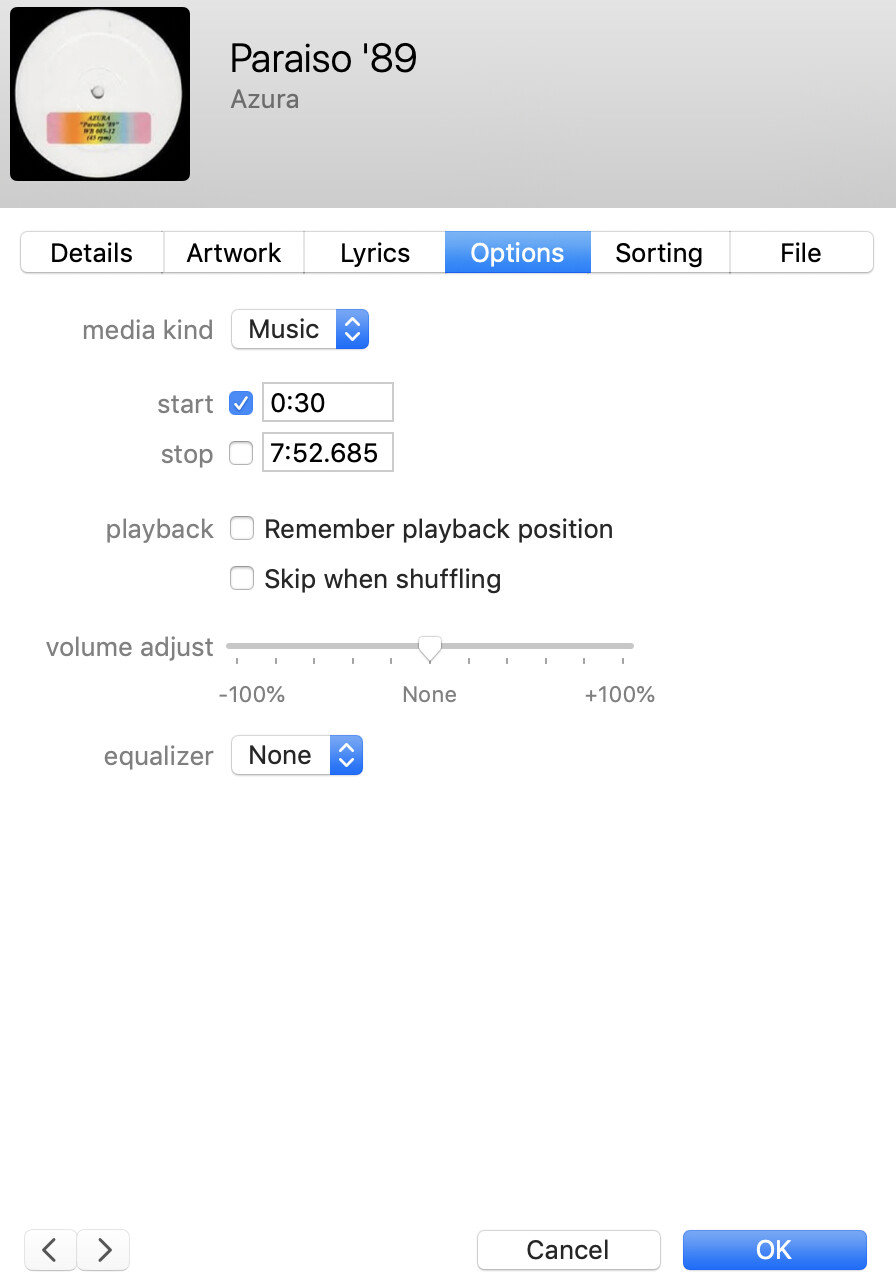Open the equalizer None dropdown
The width and height of the screenshot is (896, 1284).
tap(297, 755)
